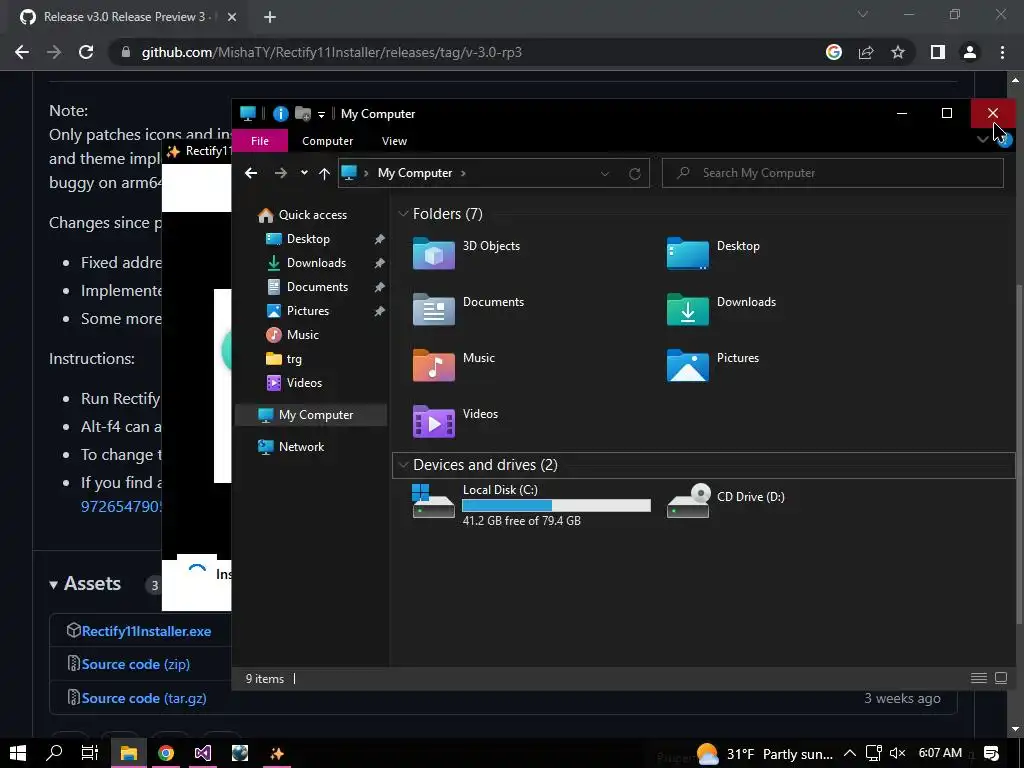Select My Computer in navigation pane
This screenshot has width=1024, height=768.
[x=312, y=415]
